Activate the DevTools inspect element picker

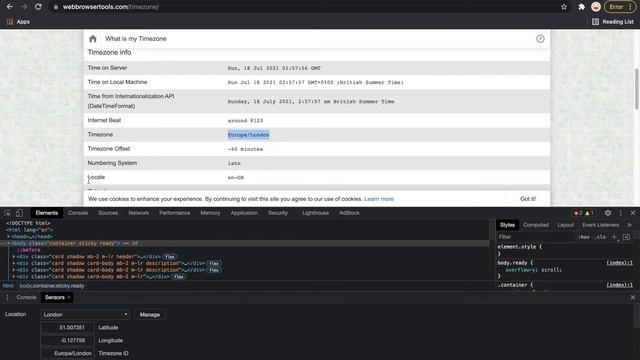pos(7,213)
